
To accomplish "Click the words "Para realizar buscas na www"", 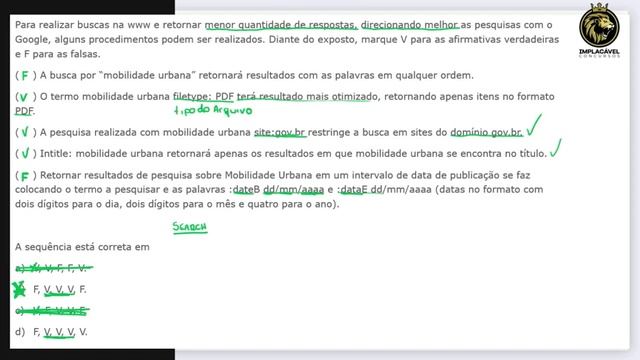I will (x=83, y=25).
